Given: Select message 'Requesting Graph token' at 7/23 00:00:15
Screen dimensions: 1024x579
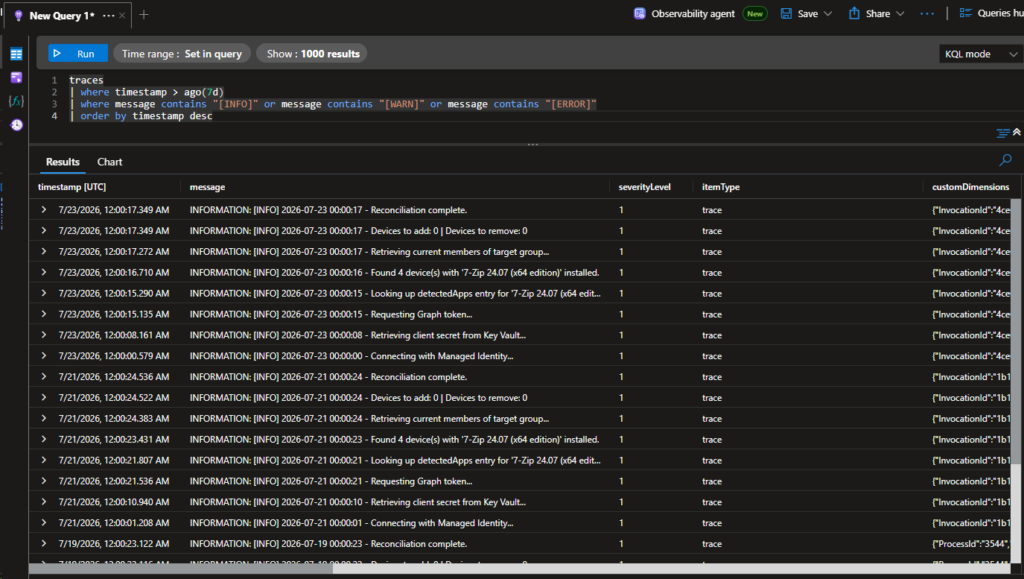Looking at the screenshot, I should point(331,314).
